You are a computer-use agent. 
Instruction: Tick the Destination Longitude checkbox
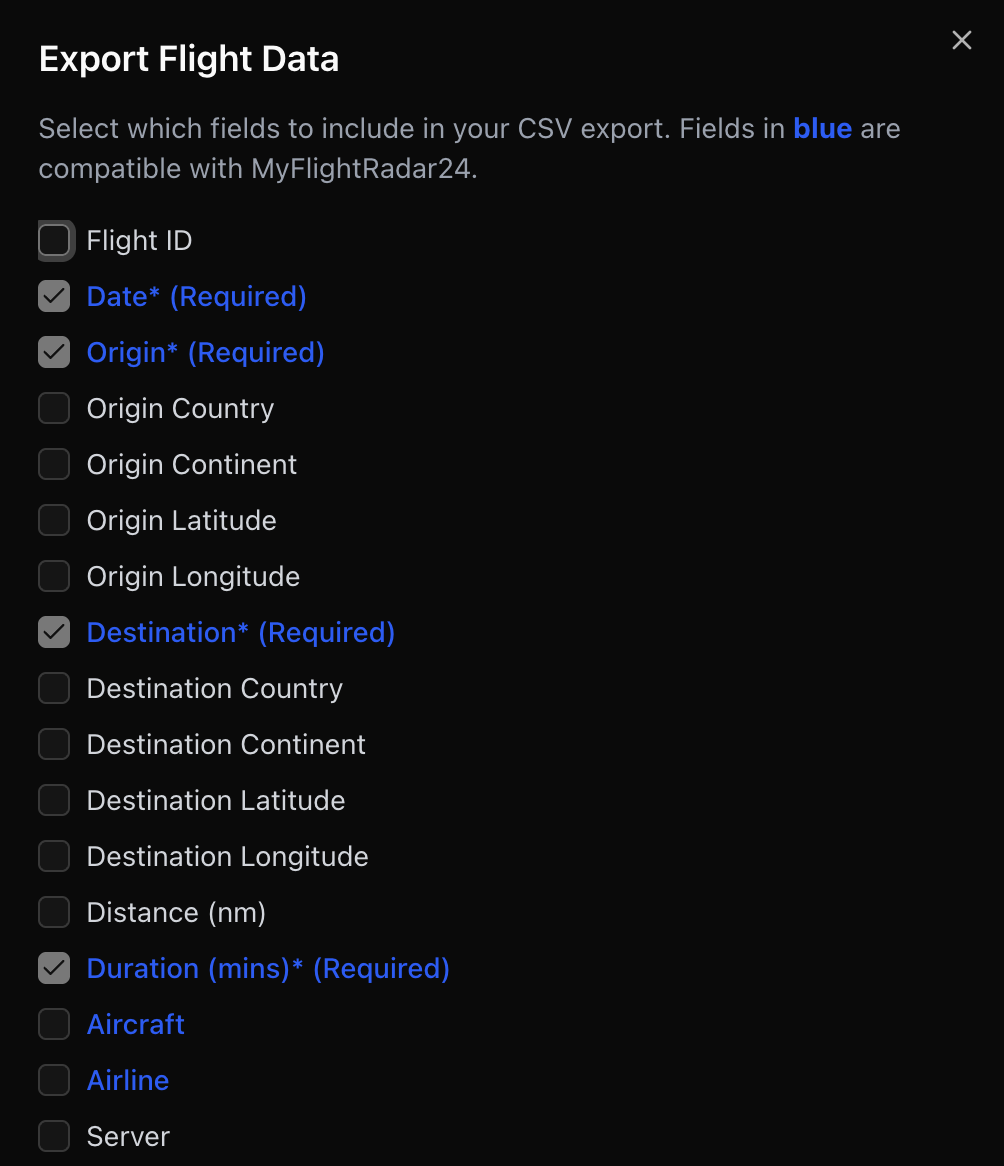pos(54,856)
